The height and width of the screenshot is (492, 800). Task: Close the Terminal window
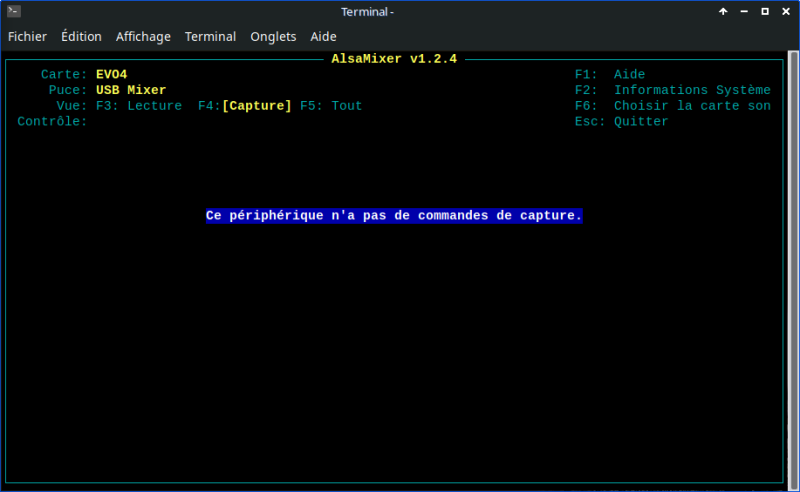[786, 11]
